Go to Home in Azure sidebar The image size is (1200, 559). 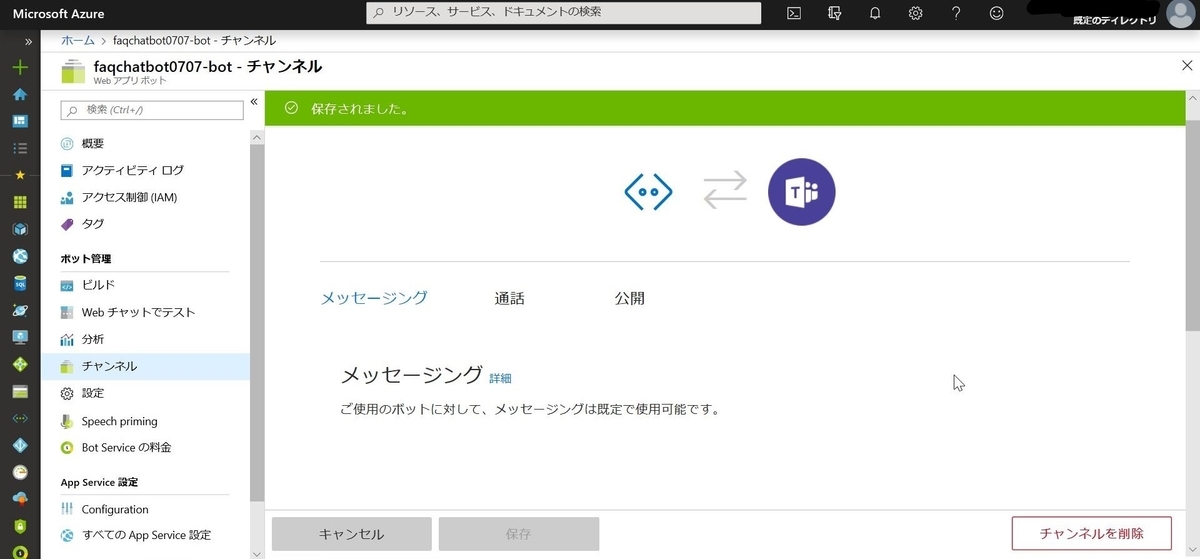[20, 94]
